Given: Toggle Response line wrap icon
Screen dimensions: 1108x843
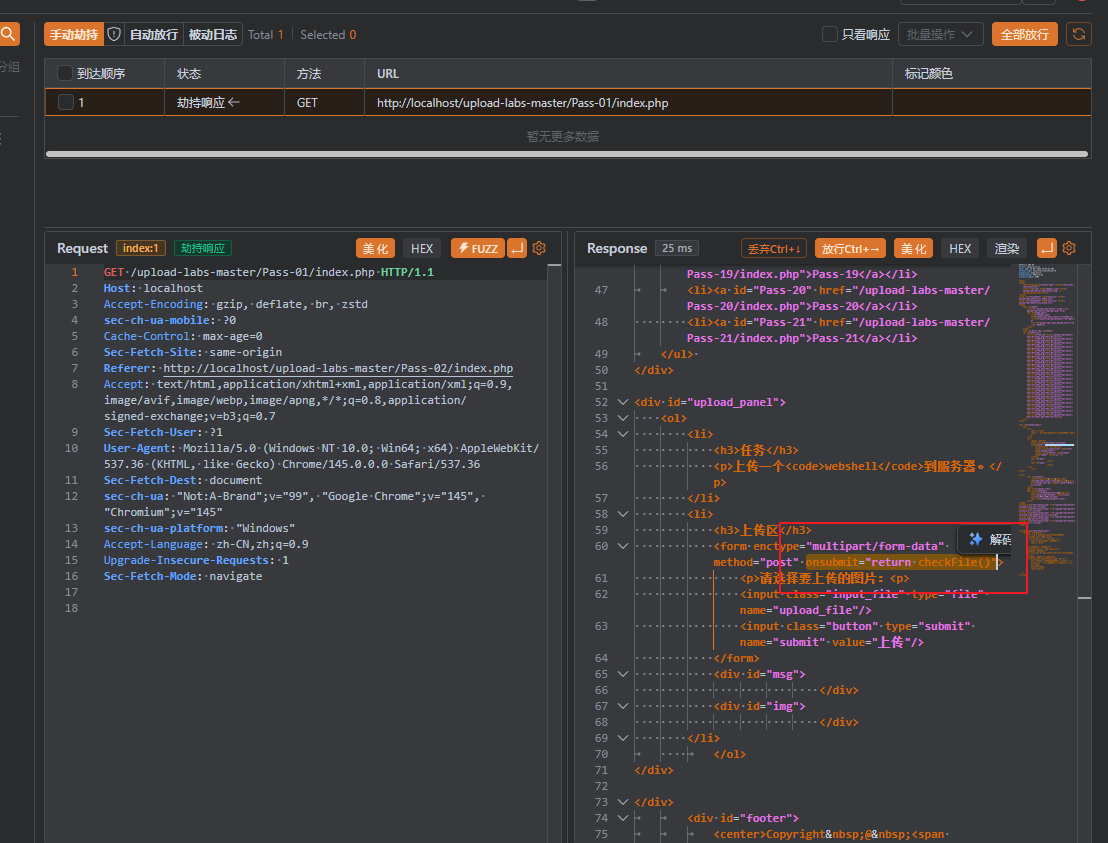Looking at the screenshot, I should pos(1046,248).
